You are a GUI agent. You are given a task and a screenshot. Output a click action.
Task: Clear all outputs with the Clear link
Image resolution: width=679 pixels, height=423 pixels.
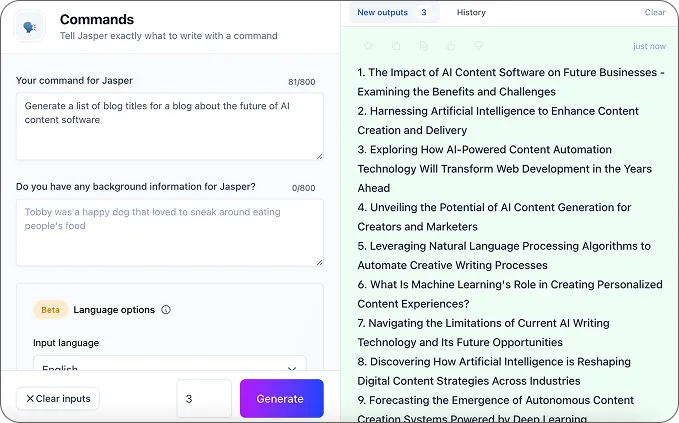(655, 13)
